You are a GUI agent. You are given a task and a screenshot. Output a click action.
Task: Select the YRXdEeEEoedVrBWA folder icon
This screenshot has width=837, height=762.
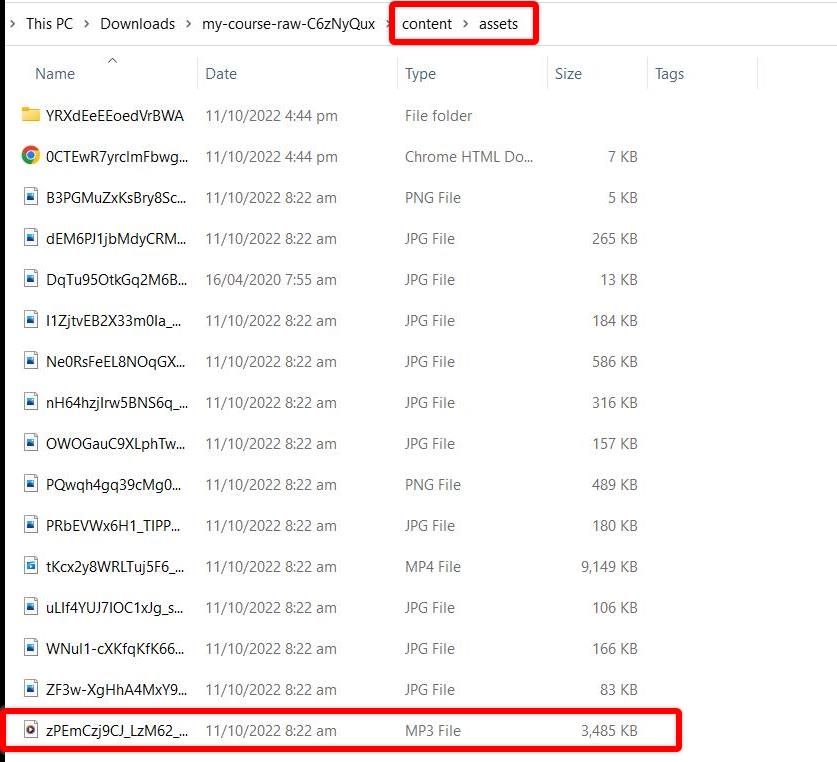coord(30,114)
